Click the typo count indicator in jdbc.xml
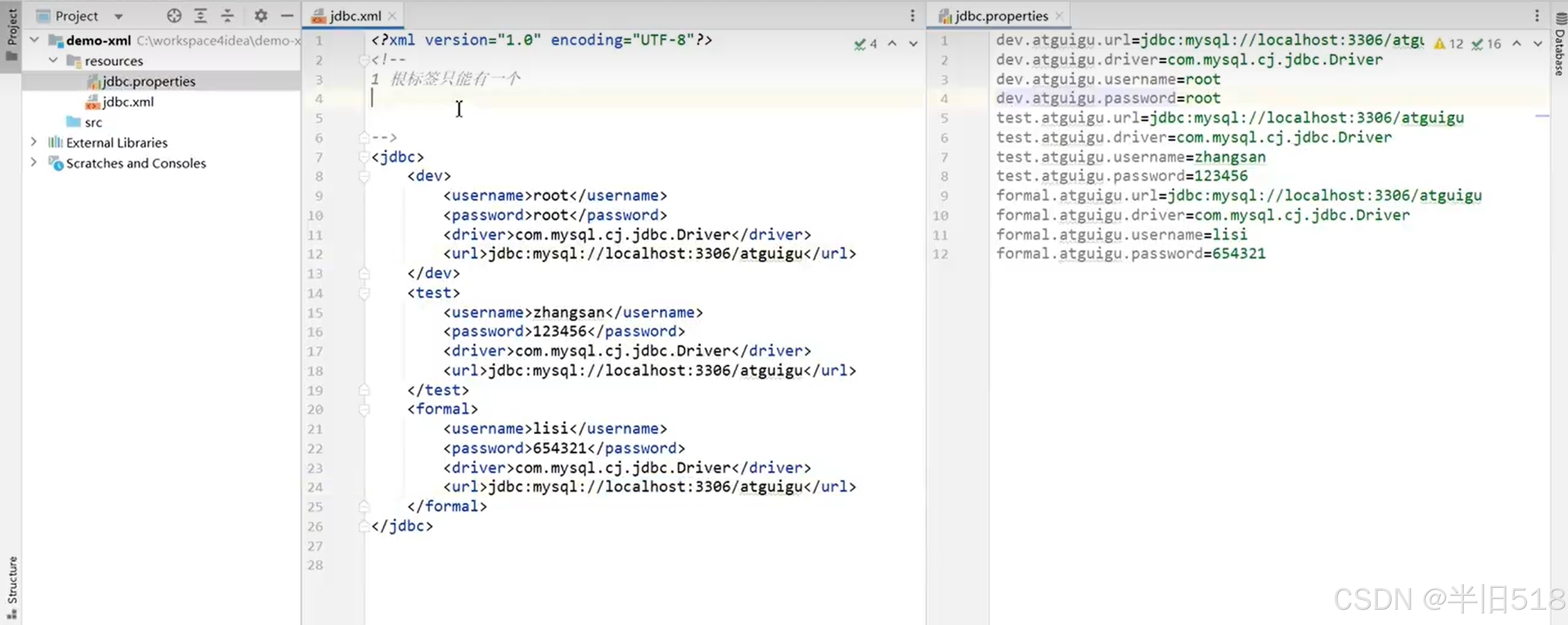Screen dimensions: 1568x625 (x=866, y=44)
